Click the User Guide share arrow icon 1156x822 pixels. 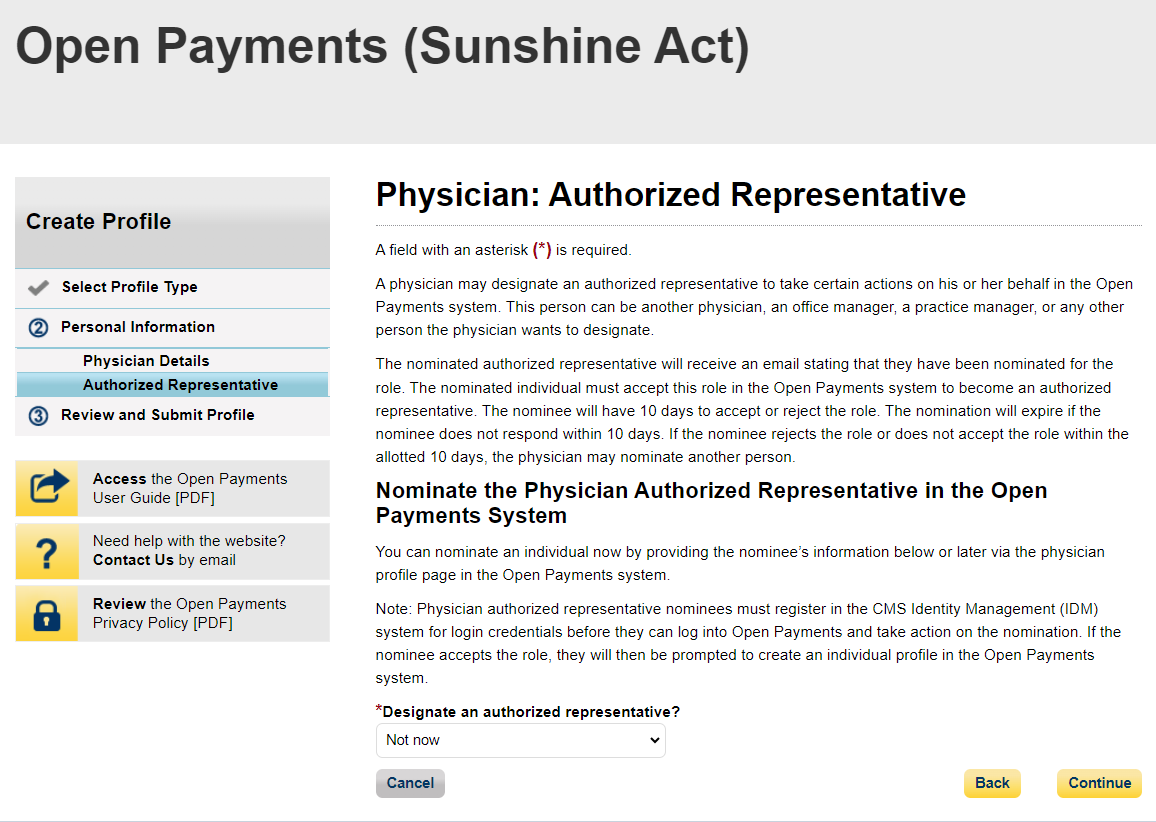[47, 488]
